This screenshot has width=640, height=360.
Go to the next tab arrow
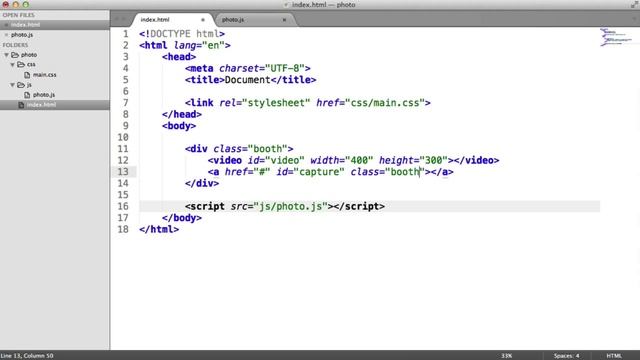pyautogui.click(x=124, y=19)
